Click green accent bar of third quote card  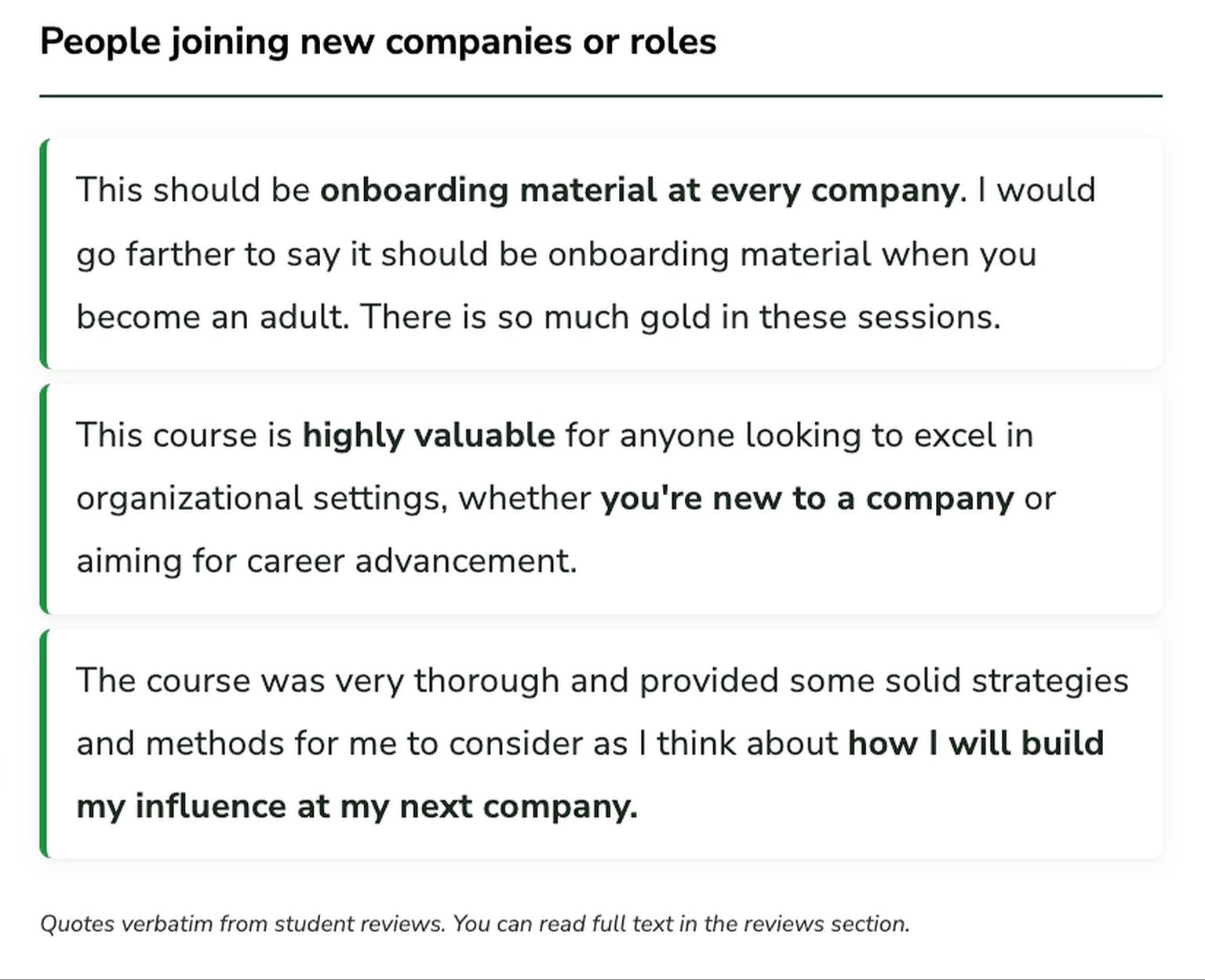(x=45, y=743)
